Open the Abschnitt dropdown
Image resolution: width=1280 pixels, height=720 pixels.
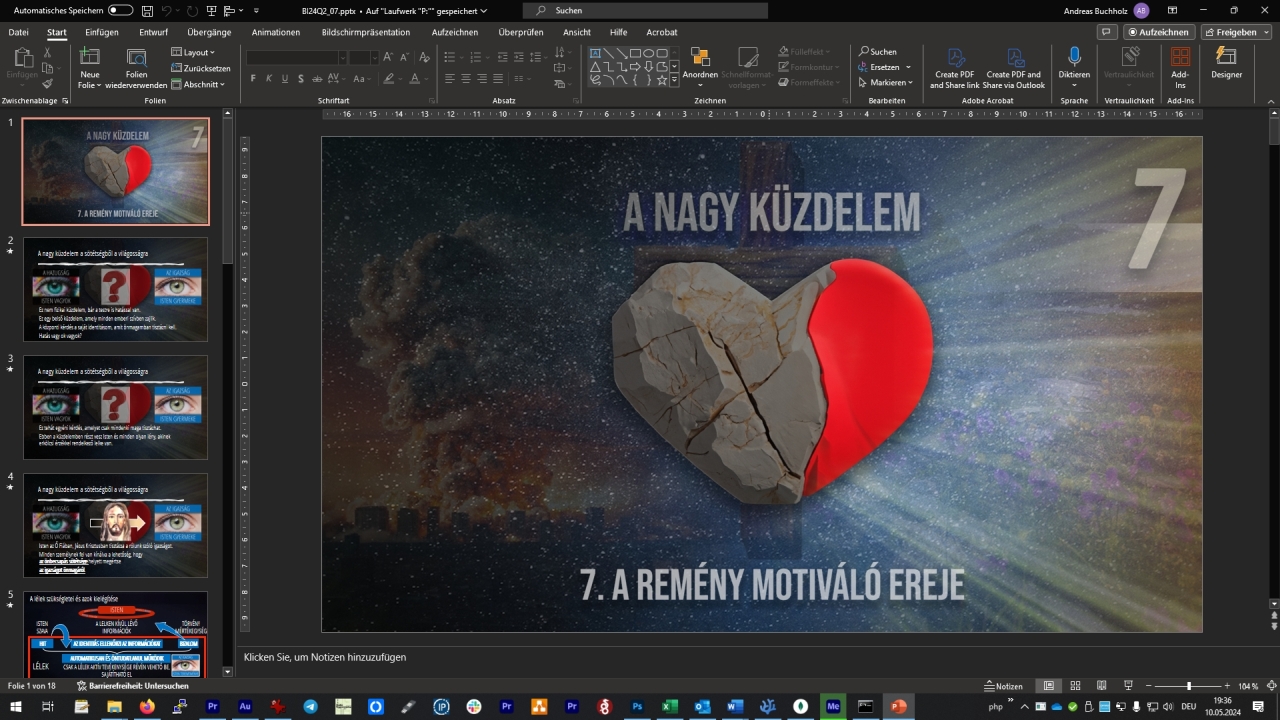pos(198,84)
